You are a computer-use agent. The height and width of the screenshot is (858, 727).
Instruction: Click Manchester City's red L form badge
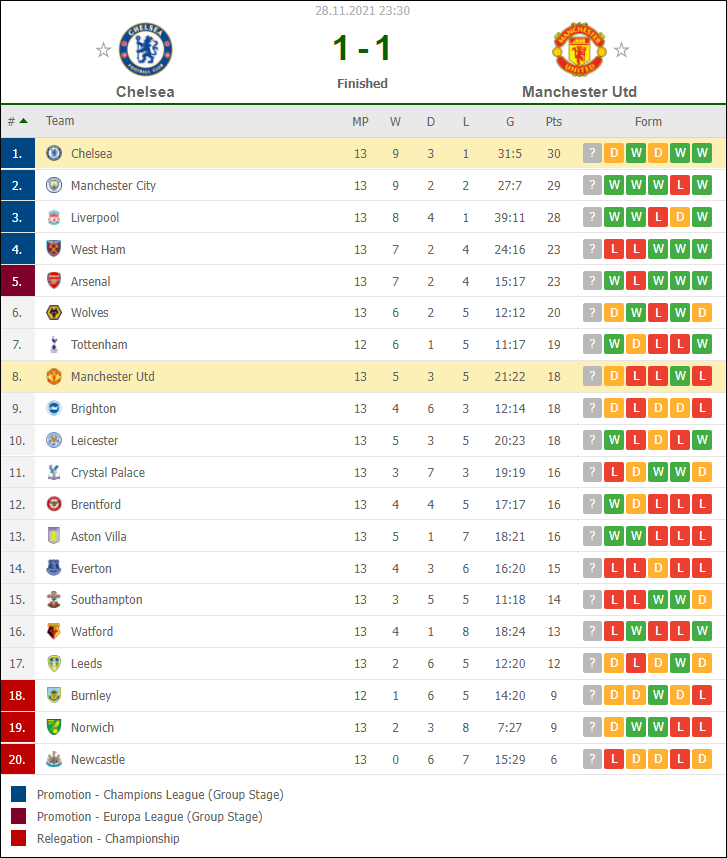680,185
